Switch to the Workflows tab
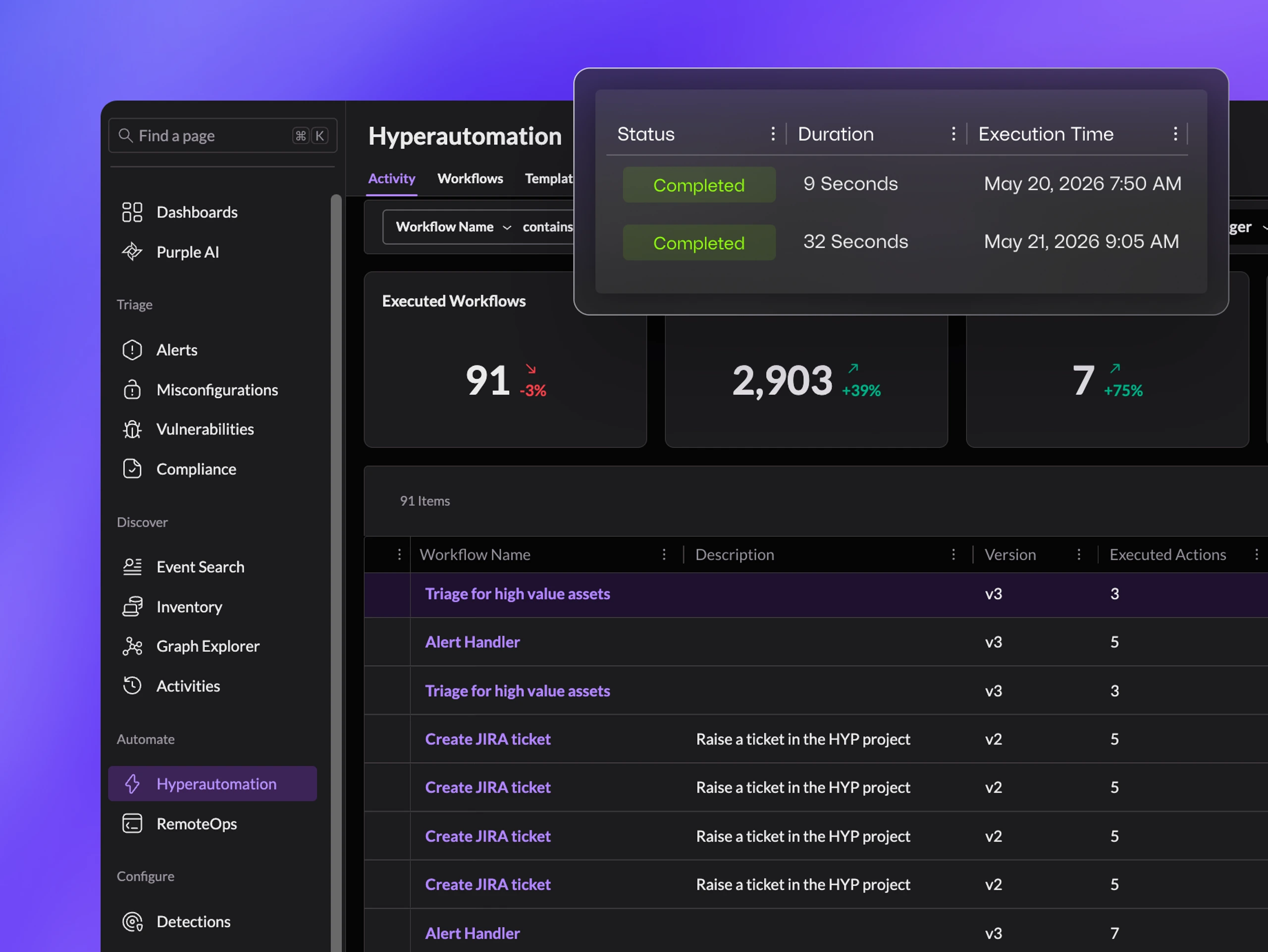Screen dimensions: 1268x952 [x=470, y=179]
